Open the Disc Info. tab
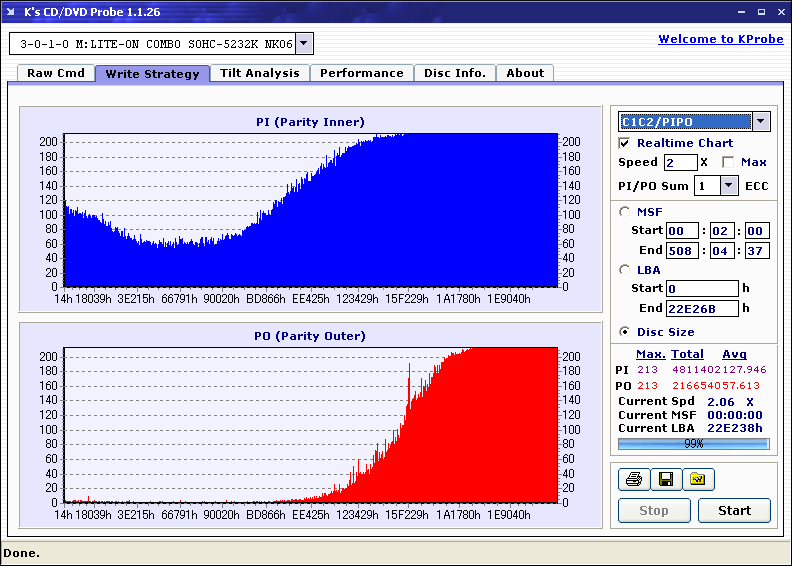 455,73
